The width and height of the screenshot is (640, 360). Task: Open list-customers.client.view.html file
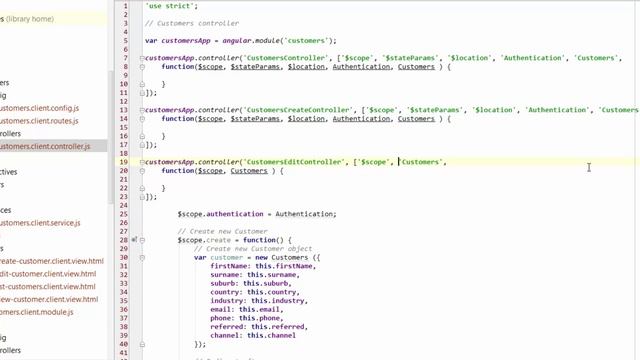pos(48,287)
